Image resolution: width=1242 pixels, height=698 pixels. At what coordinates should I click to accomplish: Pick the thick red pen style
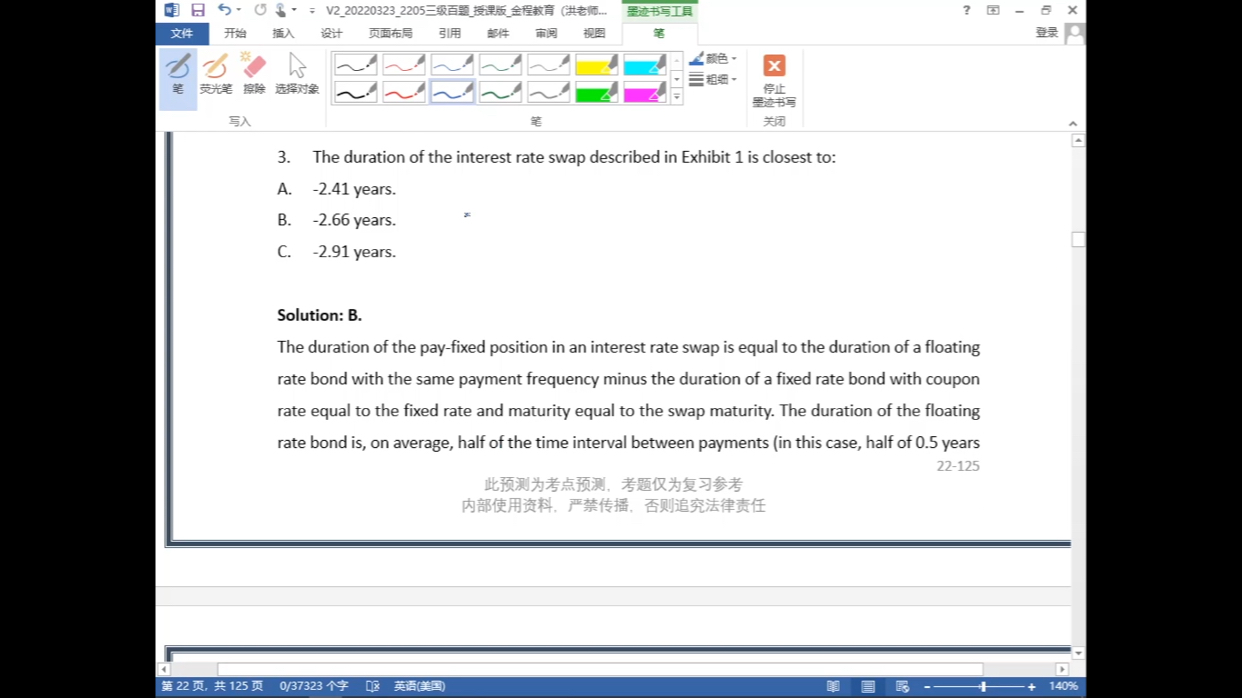[x=404, y=93]
